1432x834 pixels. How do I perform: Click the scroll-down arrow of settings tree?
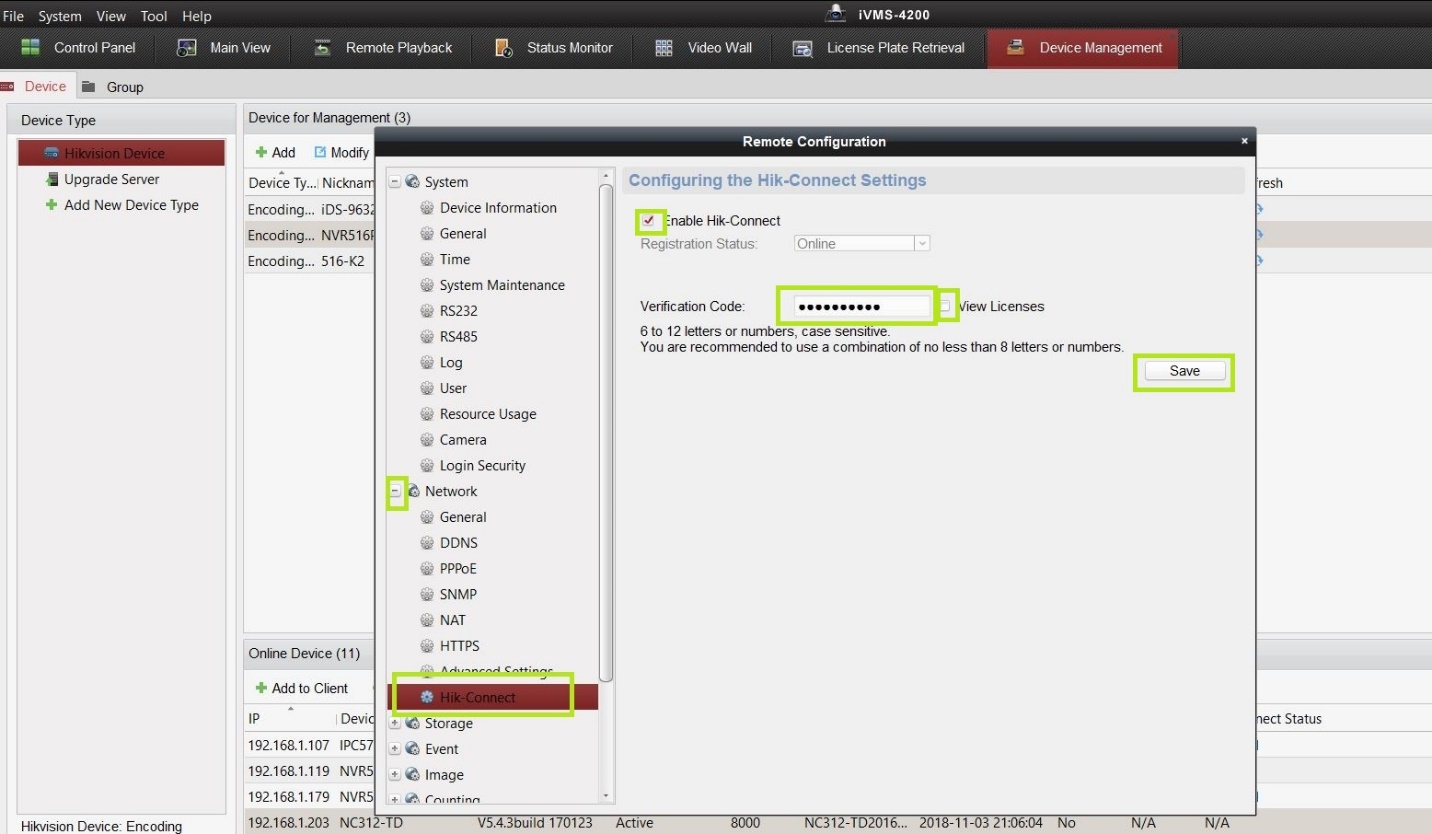click(606, 796)
